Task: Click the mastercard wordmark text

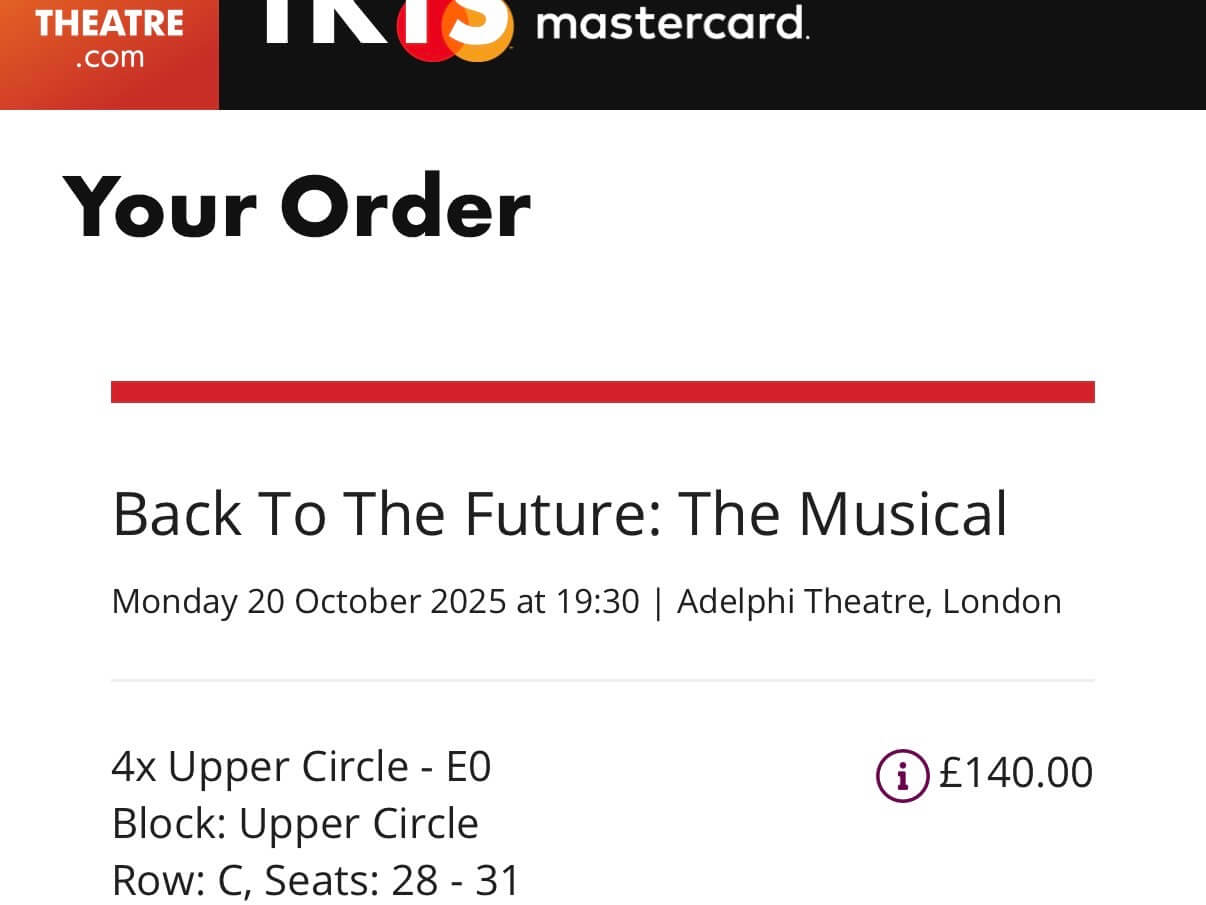Action: coord(672,22)
